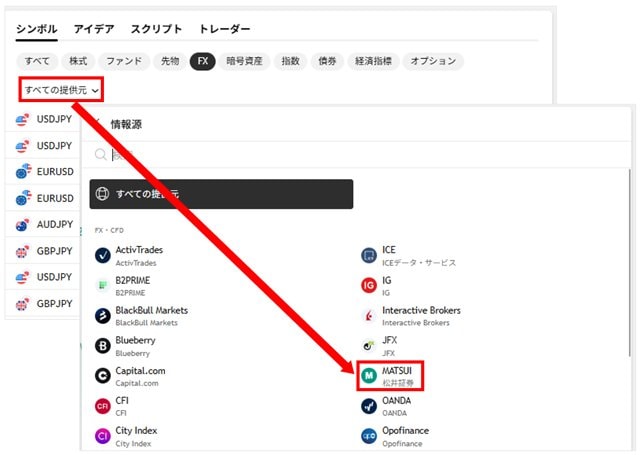Select OANDA provider name
Screen dimensions: 640x455
point(396,400)
